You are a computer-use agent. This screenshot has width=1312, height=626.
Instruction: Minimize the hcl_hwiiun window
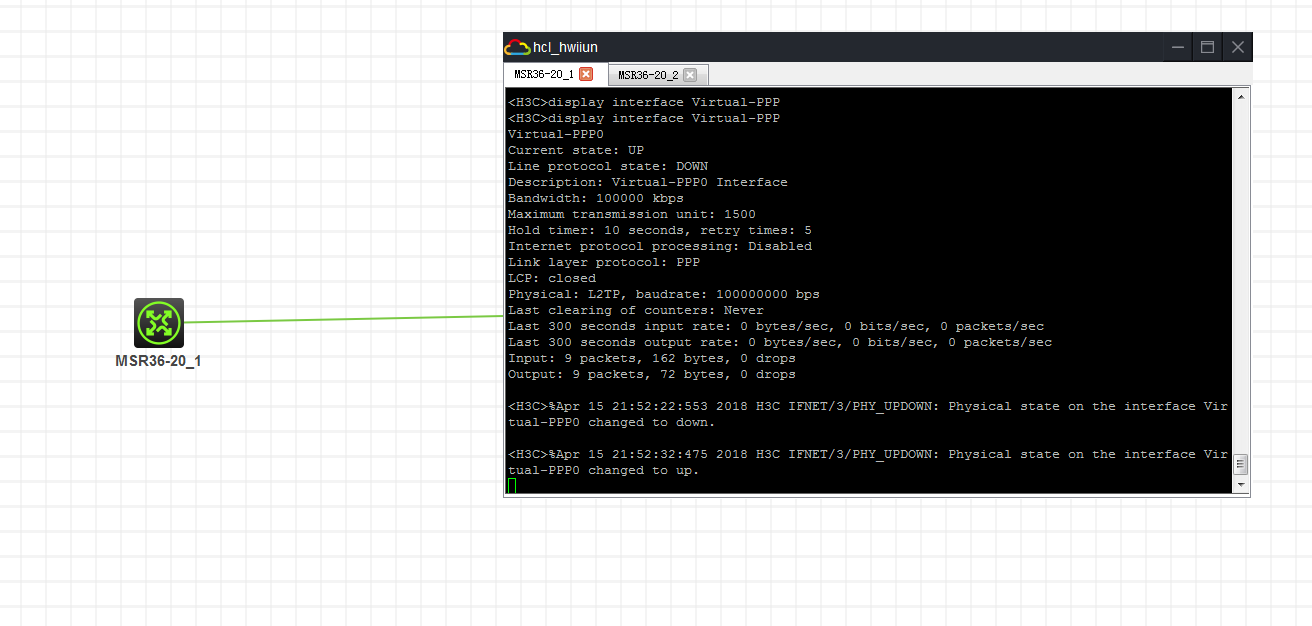(1179, 47)
